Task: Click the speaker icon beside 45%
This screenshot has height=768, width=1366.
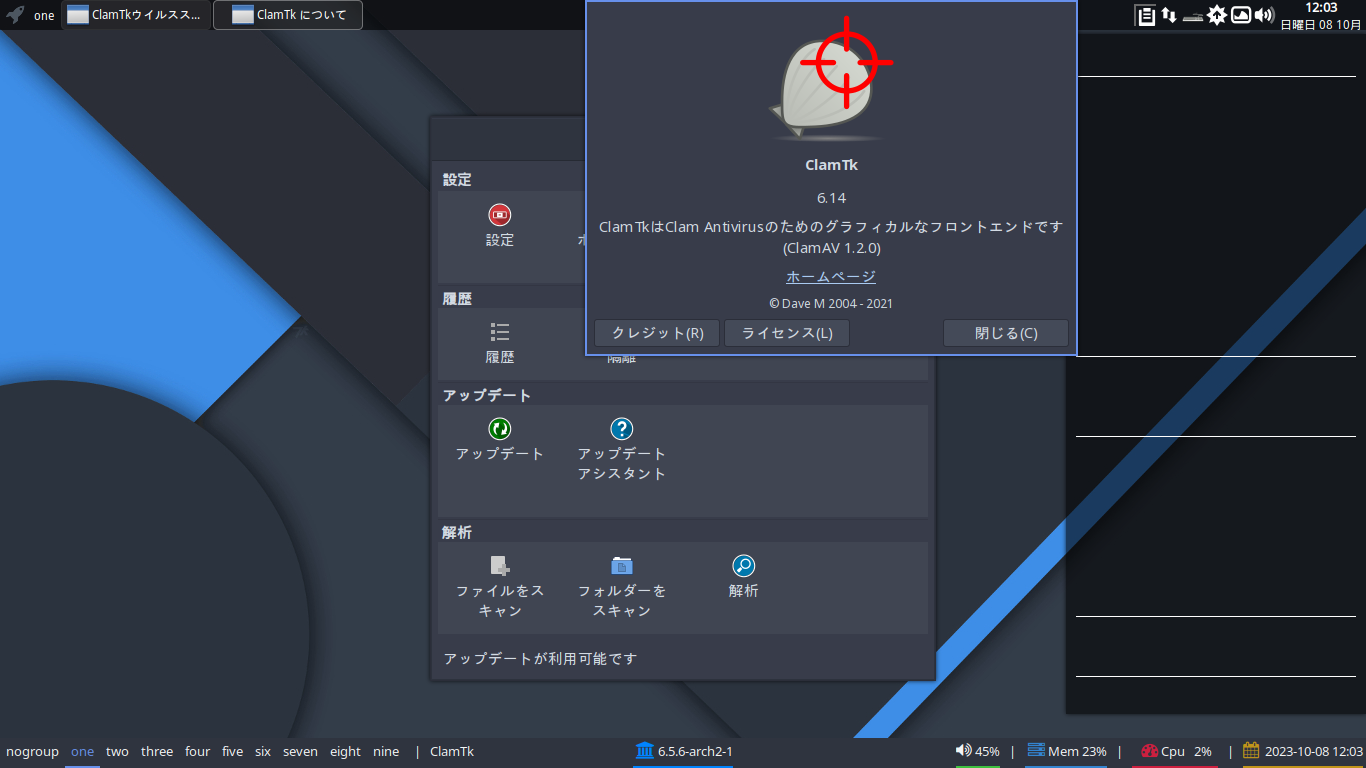Action: click(x=963, y=751)
